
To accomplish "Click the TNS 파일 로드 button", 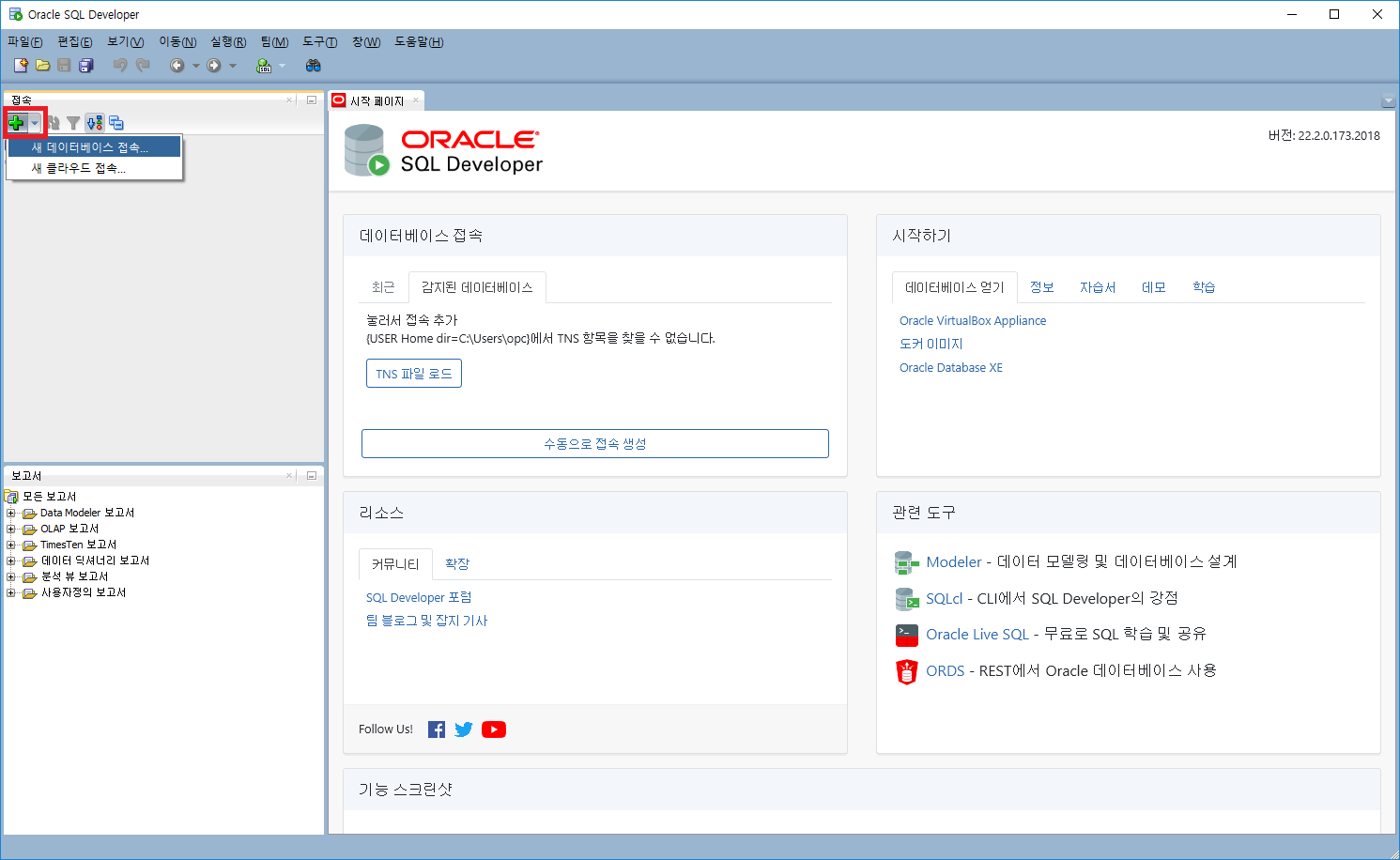I will click(414, 374).
